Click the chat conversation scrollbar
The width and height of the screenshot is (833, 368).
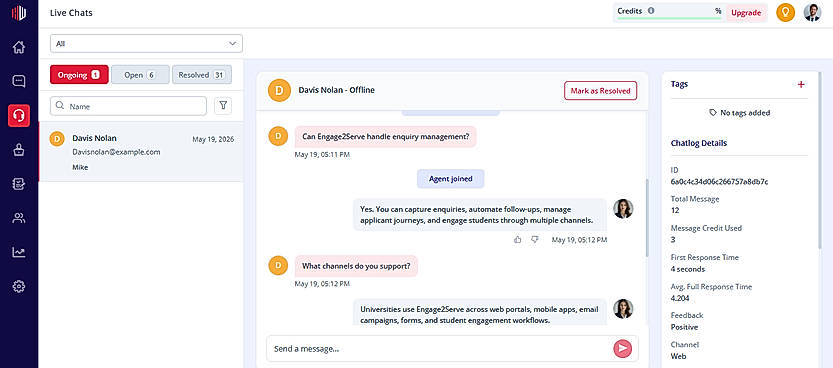point(647,218)
